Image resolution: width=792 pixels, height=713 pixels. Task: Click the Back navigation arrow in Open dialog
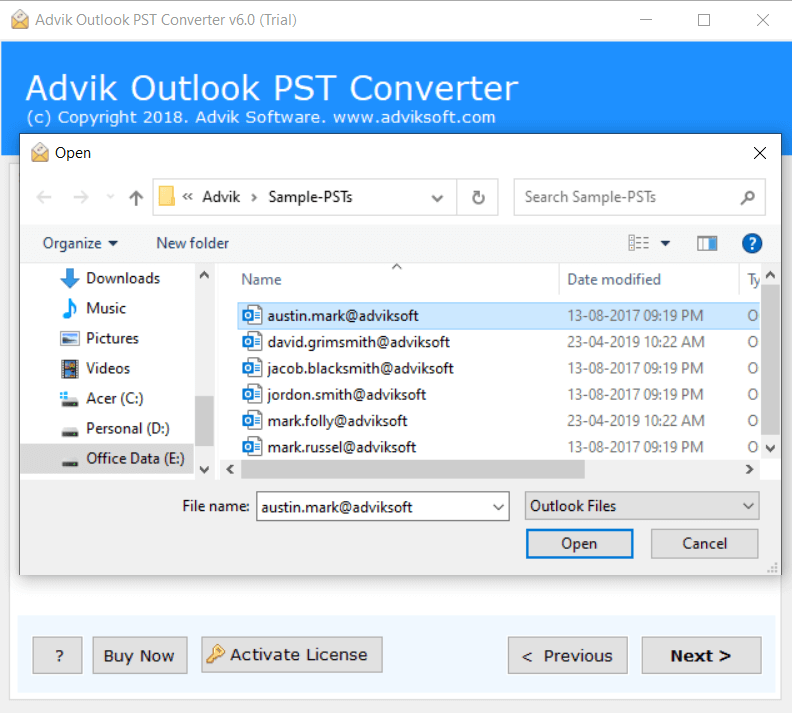tap(44, 197)
